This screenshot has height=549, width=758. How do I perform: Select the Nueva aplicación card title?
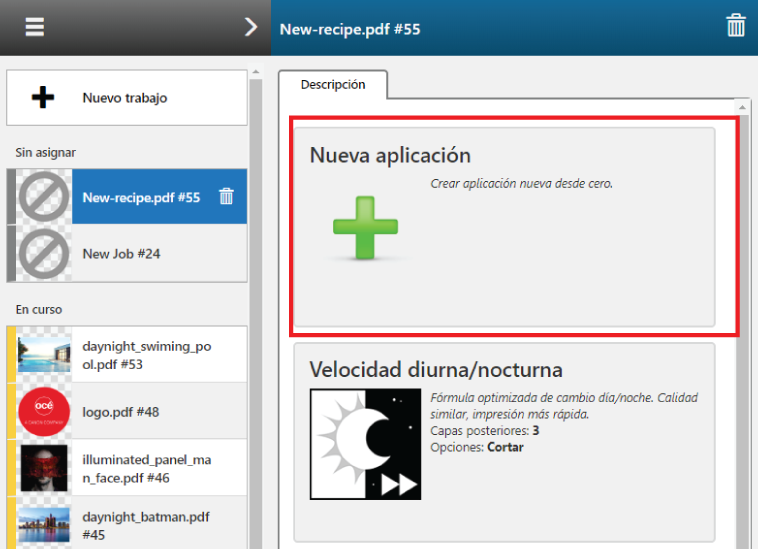tap(390, 155)
